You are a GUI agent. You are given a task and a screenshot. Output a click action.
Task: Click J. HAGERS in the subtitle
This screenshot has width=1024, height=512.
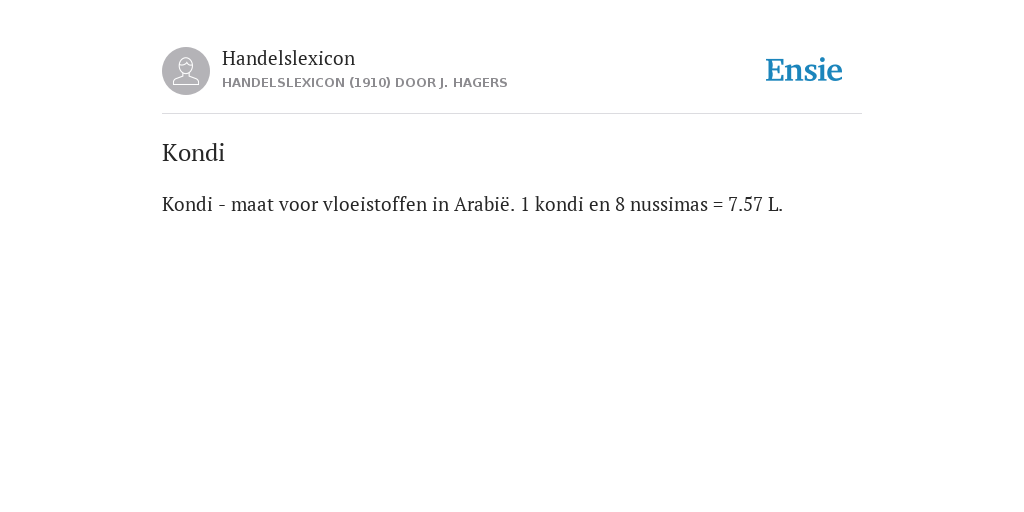click(473, 83)
